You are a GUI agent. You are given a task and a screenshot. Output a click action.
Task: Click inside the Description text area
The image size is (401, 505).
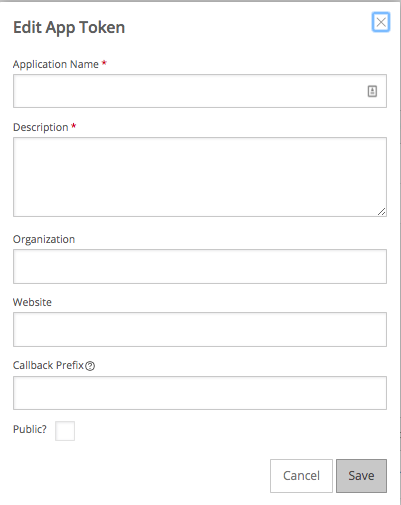click(200, 177)
